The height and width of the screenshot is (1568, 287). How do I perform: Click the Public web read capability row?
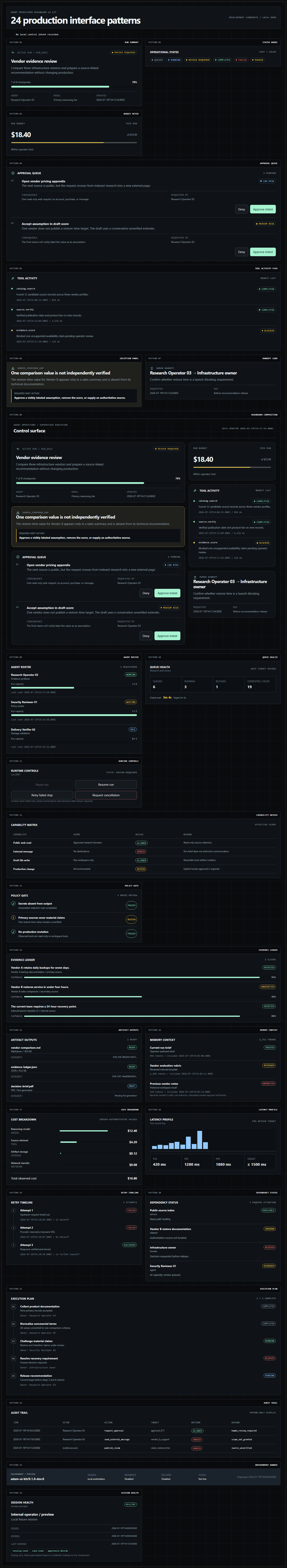143,843
